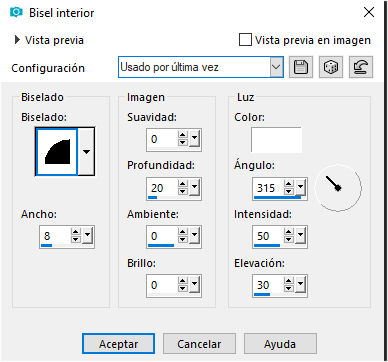Screen dimensions: 388x362
Task: Increase the Ancho value with up arrow
Action: [76, 232]
